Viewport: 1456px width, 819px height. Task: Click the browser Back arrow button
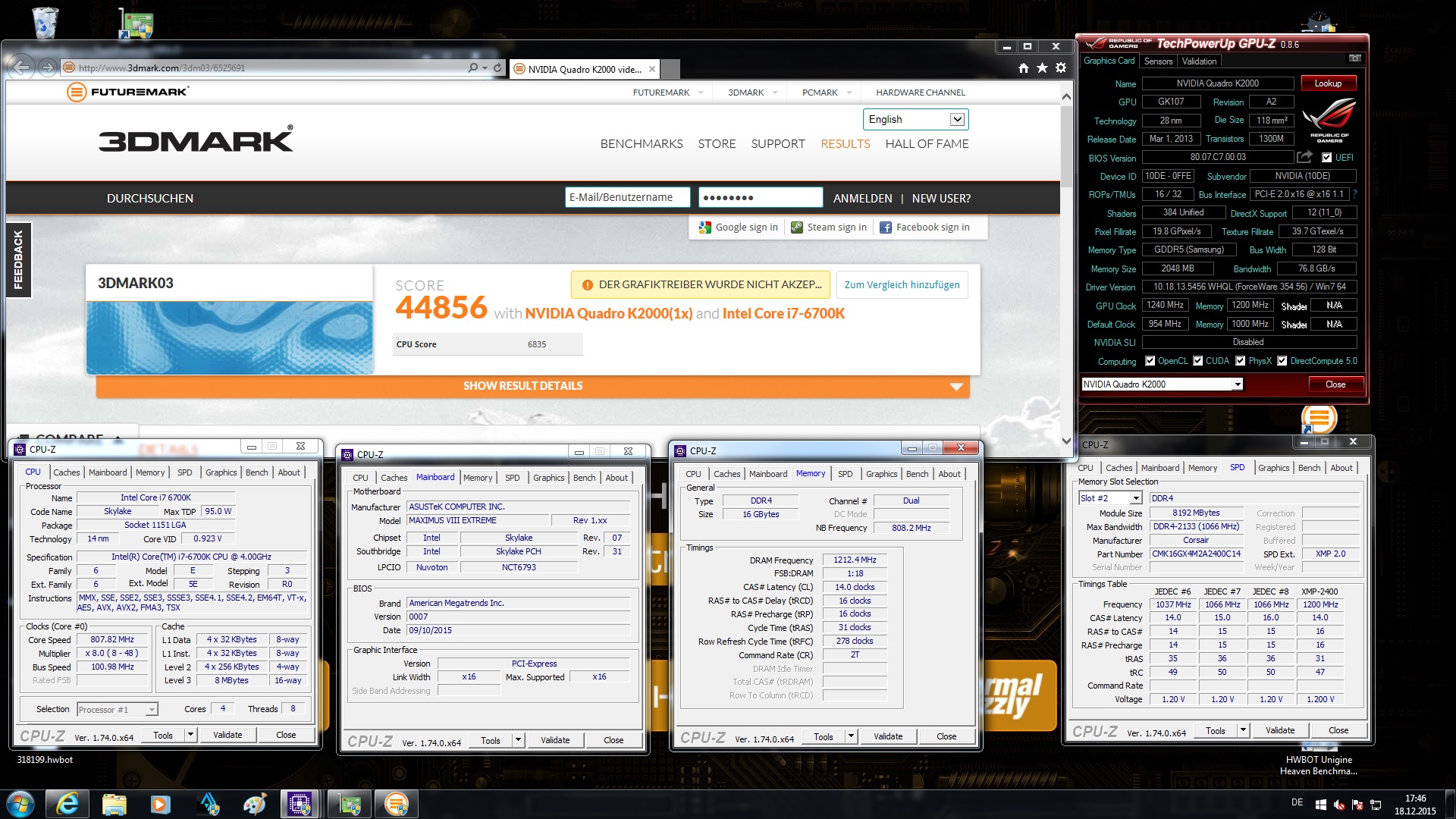point(22,67)
